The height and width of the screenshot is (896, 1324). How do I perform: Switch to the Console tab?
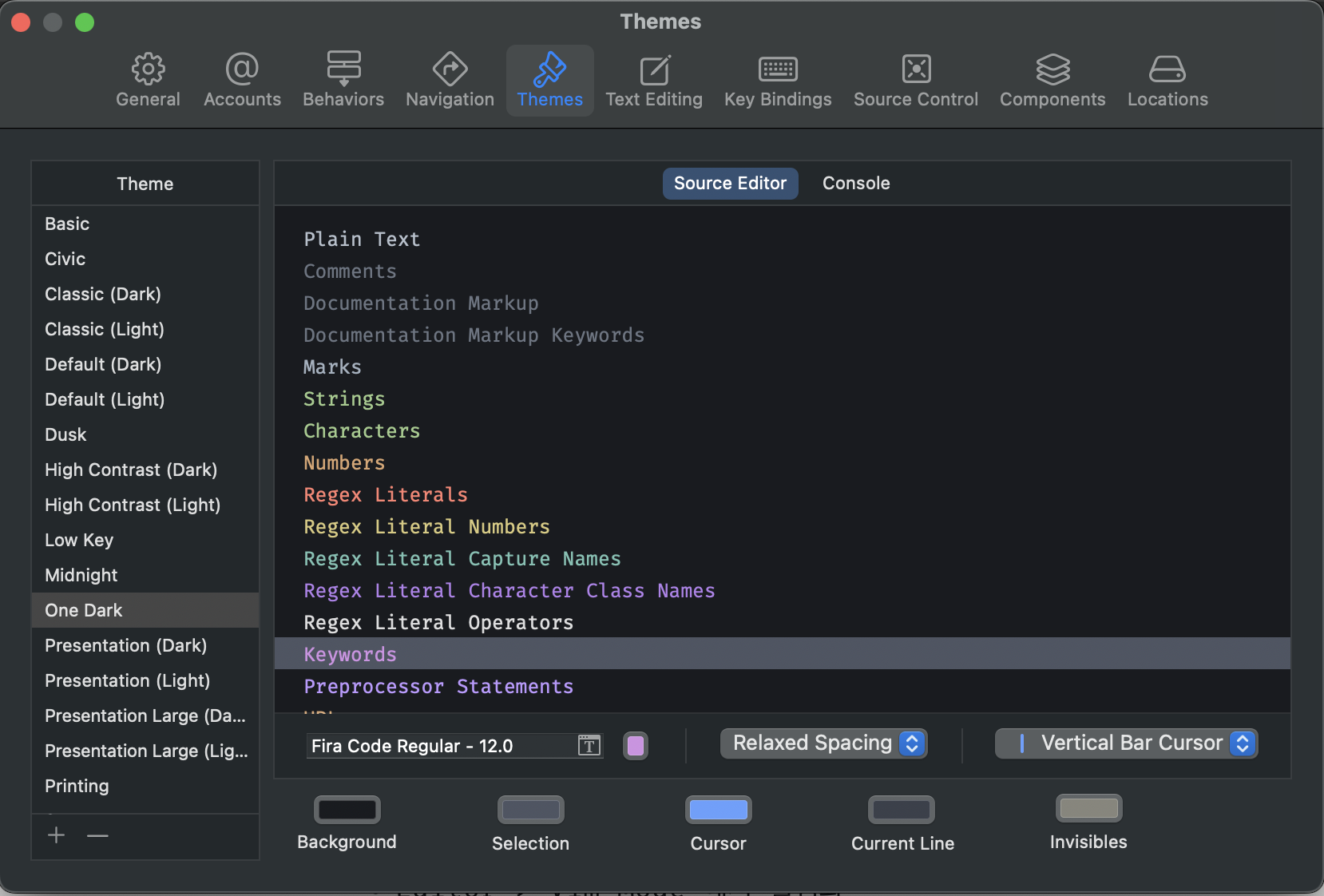(x=856, y=183)
